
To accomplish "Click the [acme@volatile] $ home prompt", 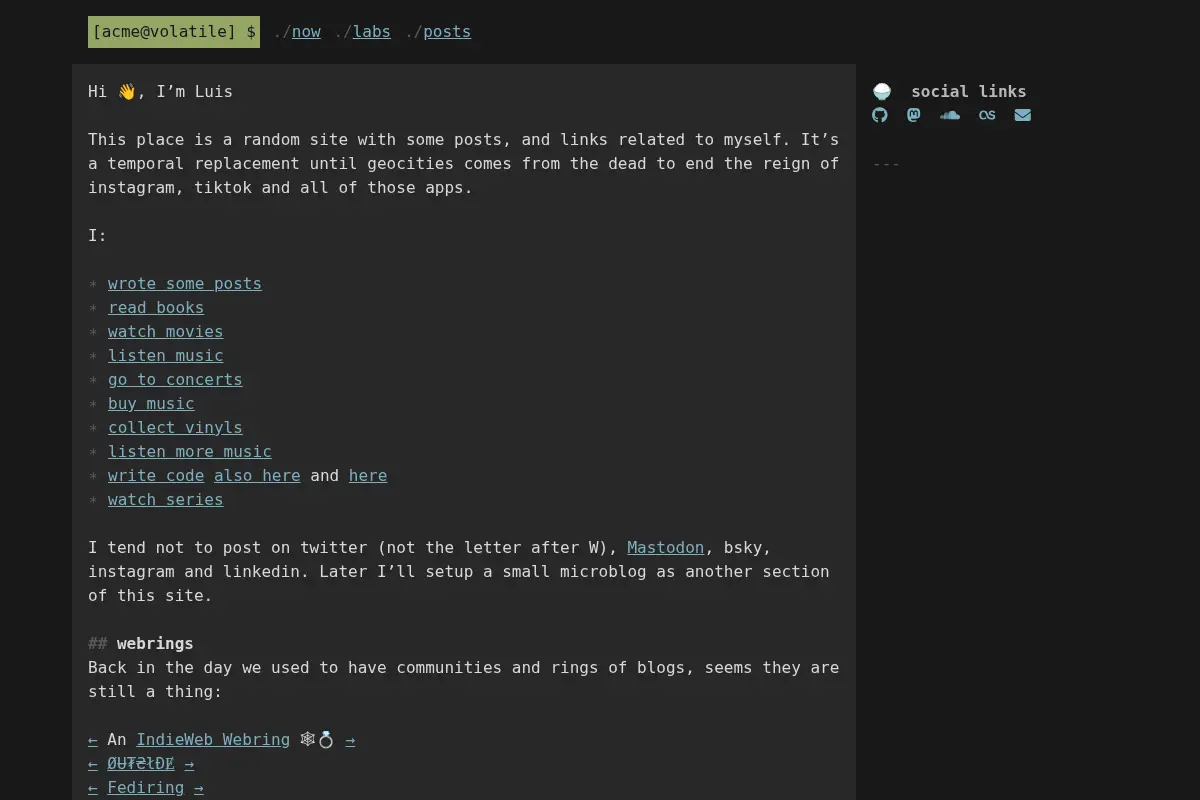I will [174, 32].
